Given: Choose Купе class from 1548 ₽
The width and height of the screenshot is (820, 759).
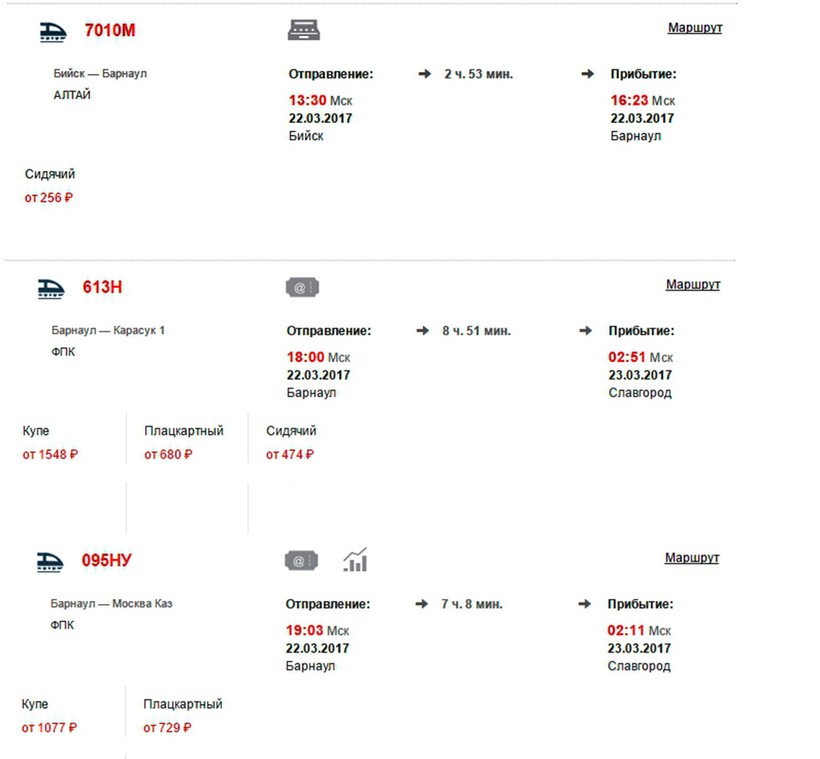Looking at the screenshot, I should pos(50,443).
